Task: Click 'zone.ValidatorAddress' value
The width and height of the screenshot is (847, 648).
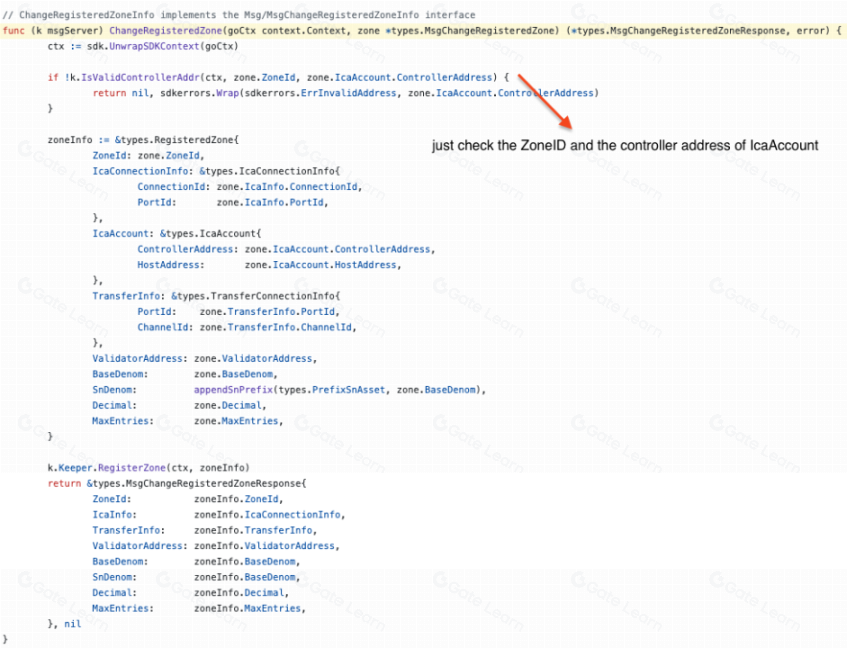Action: coord(253,359)
